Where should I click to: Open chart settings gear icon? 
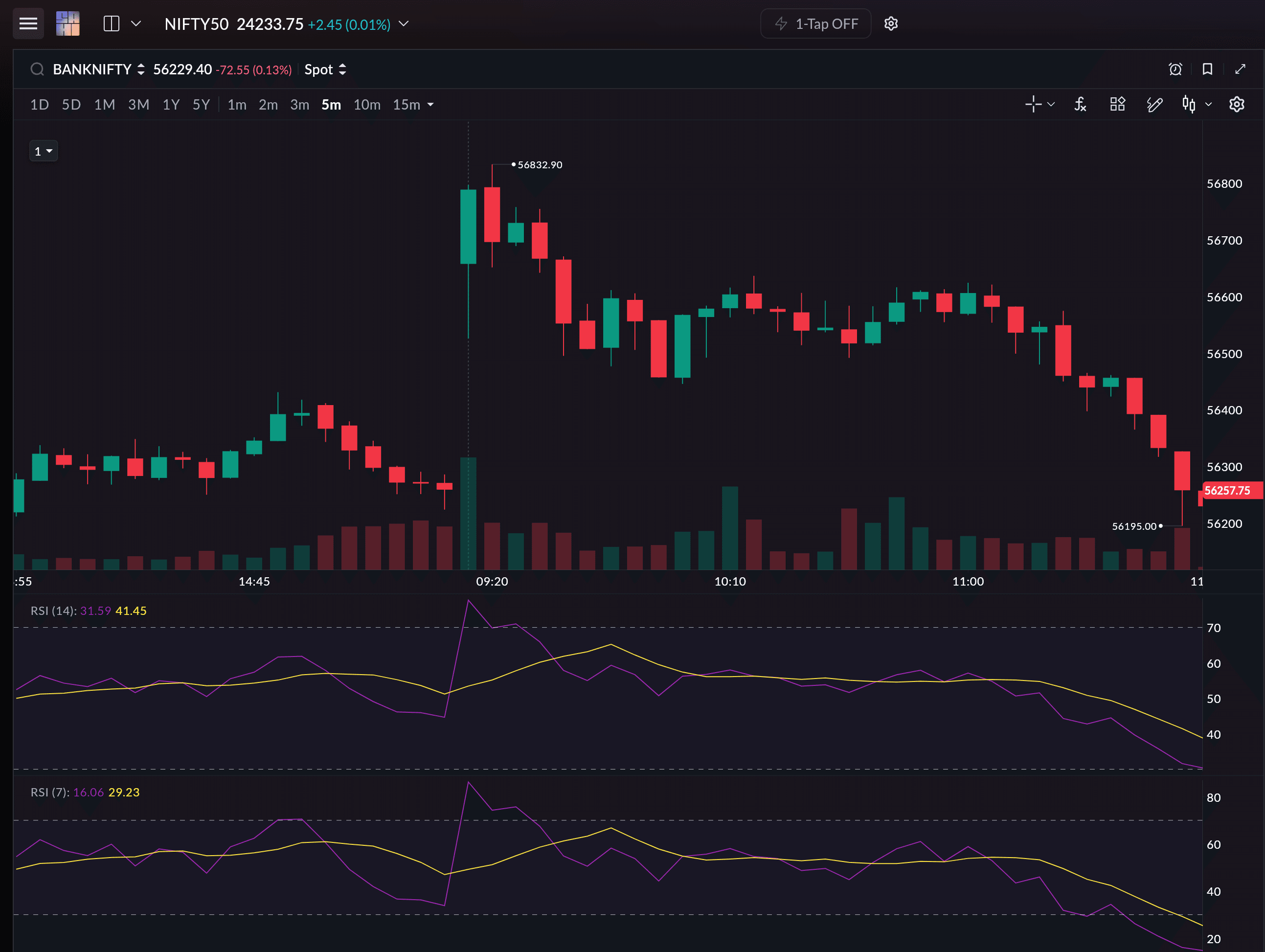point(1237,104)
